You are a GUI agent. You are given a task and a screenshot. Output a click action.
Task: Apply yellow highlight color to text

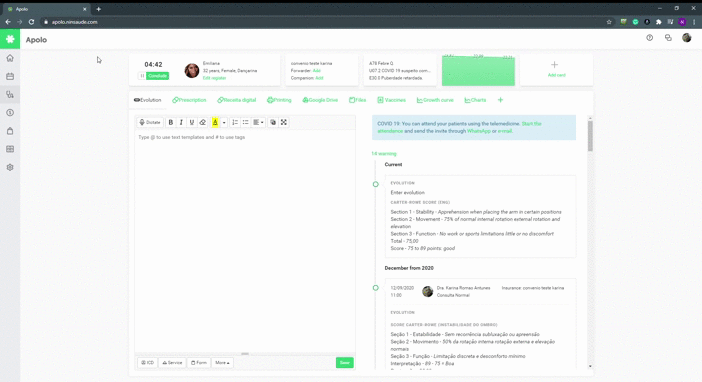tap(215, 122)
